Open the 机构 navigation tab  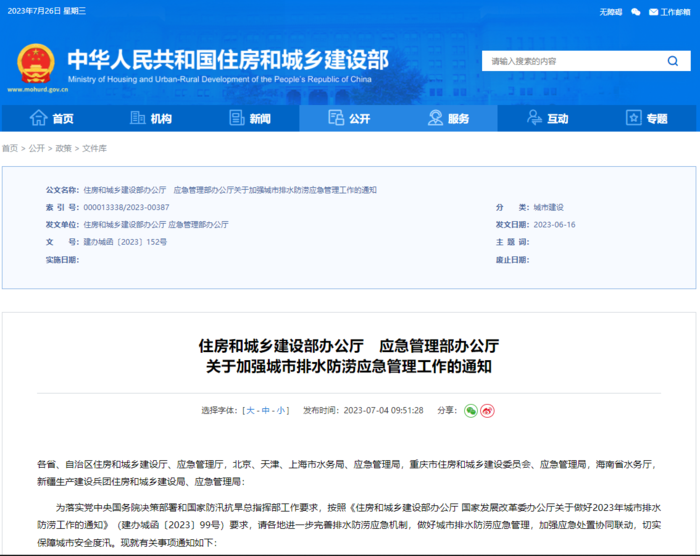[150, 118]
